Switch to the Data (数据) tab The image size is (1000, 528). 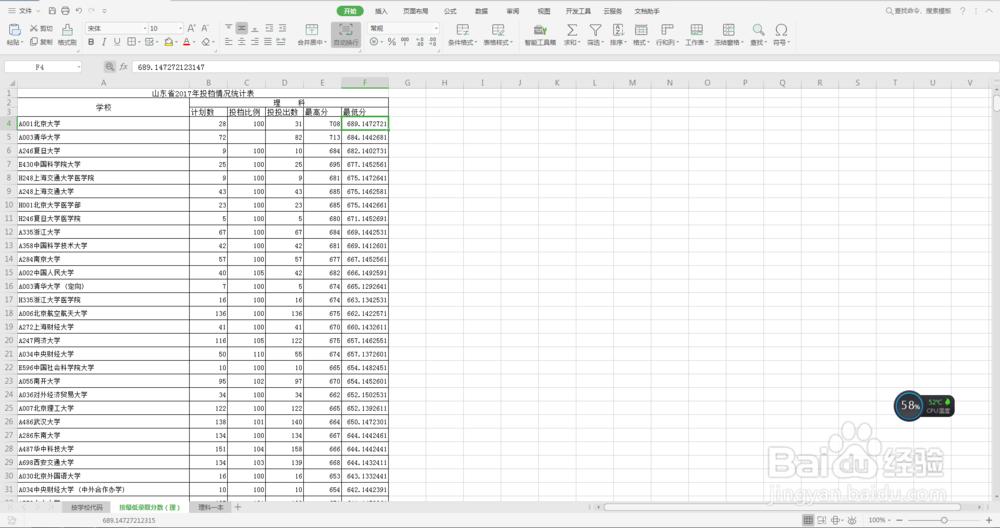[x=482, y=11]
